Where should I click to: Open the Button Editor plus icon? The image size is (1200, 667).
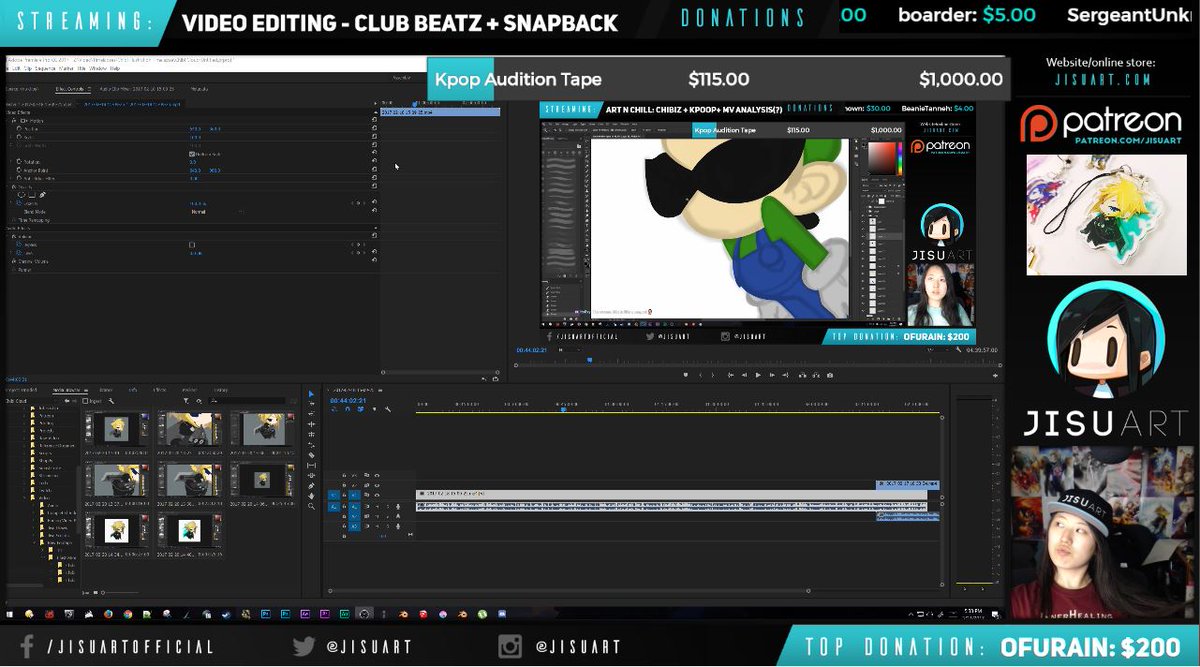995,375
